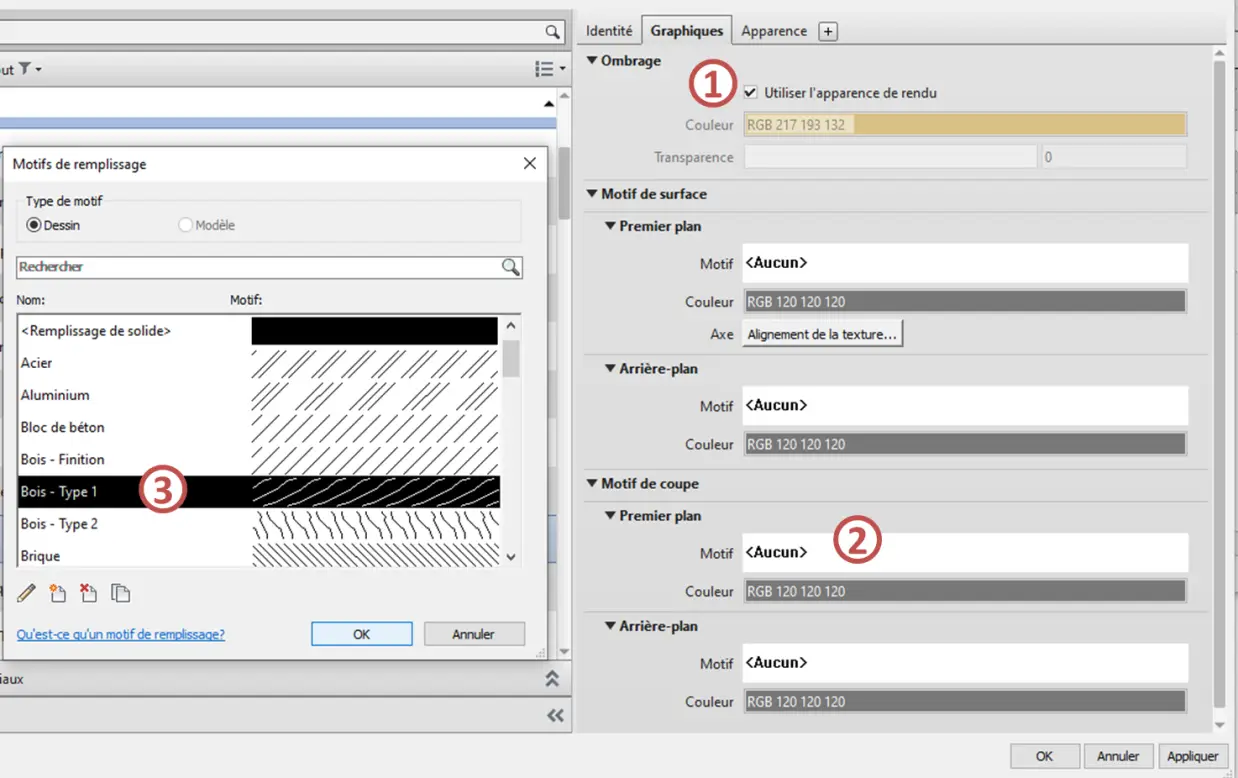1238x778 pixels.
Task: Open the material filter funnel icon
Action: point(25,69)
